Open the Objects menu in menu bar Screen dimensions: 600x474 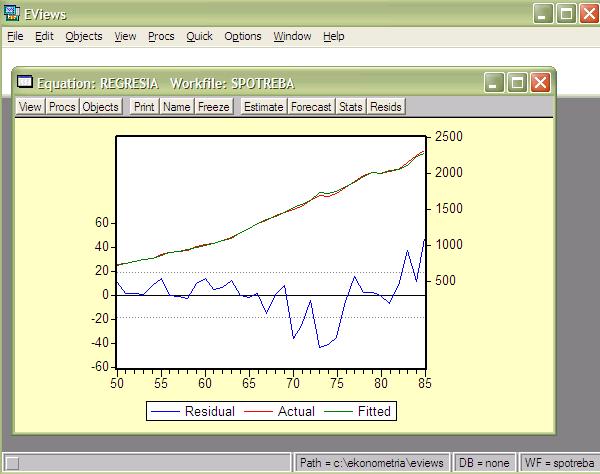84,36
